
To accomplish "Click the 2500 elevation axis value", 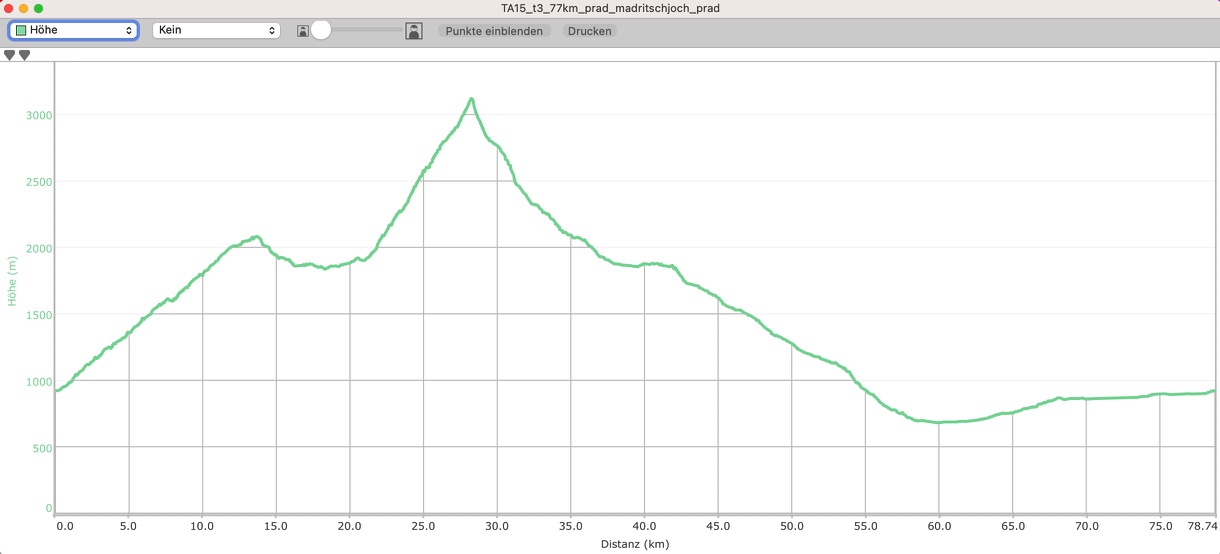I will click(x=39, y=182).
